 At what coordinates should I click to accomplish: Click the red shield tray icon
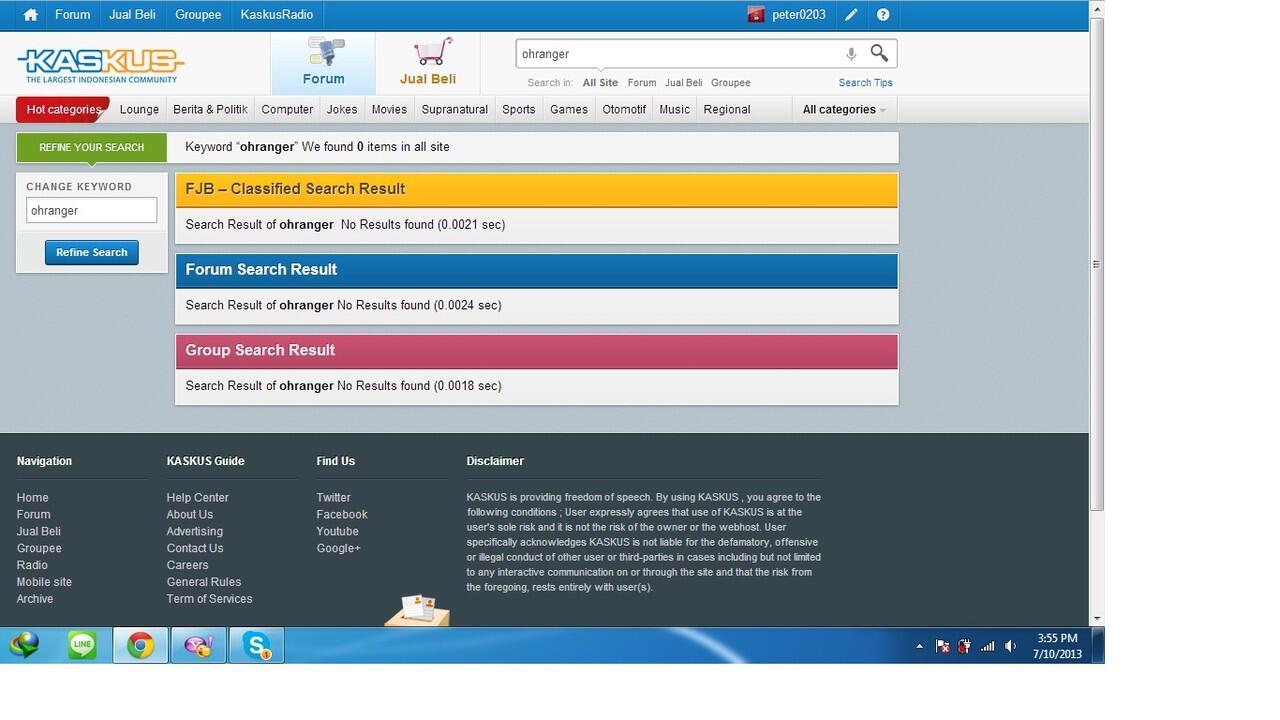point(965,647)
